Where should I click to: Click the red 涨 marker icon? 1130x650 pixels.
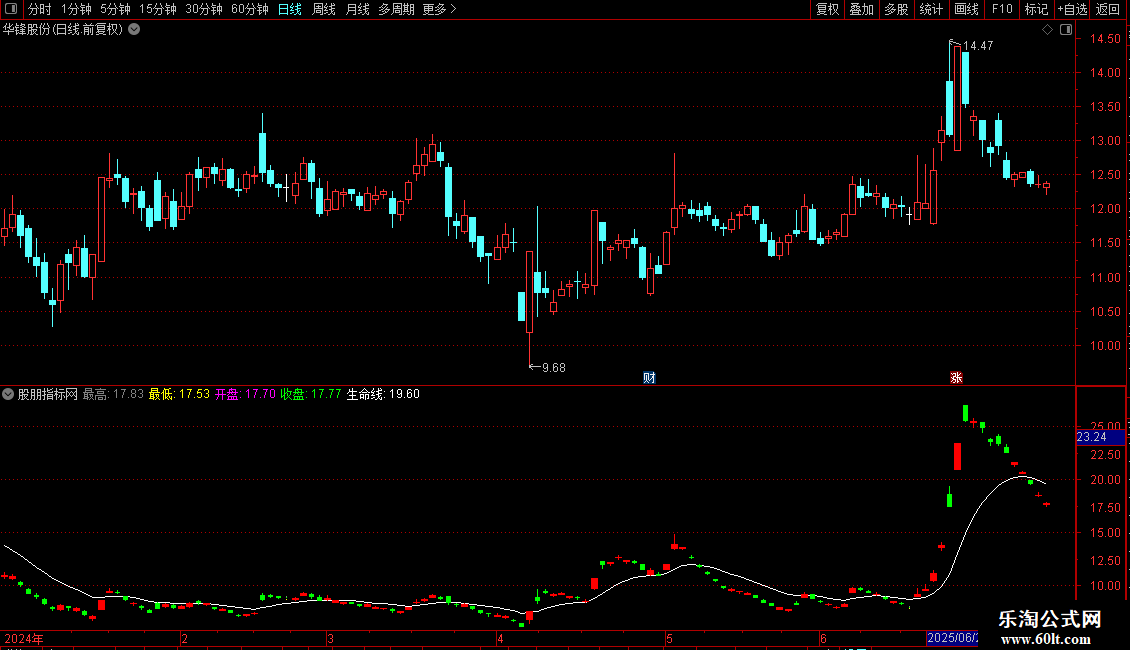click(956, 378)
